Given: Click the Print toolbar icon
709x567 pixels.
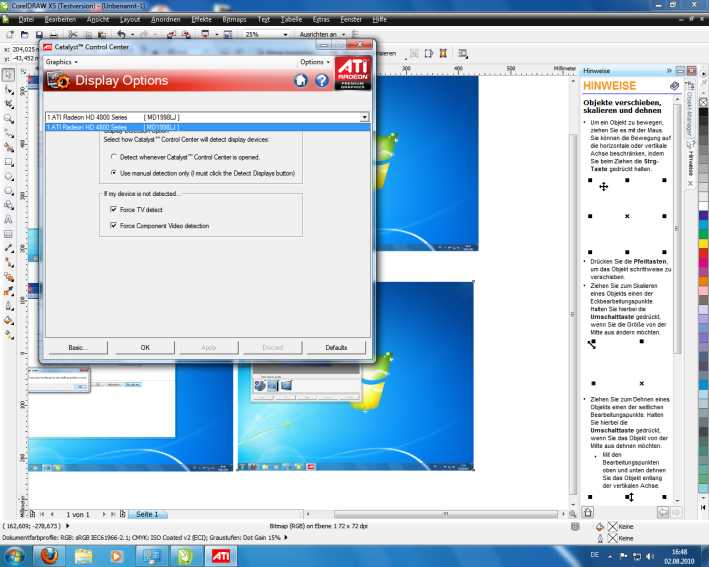Looking at the screenshot, I should click(x=53, y=34).
